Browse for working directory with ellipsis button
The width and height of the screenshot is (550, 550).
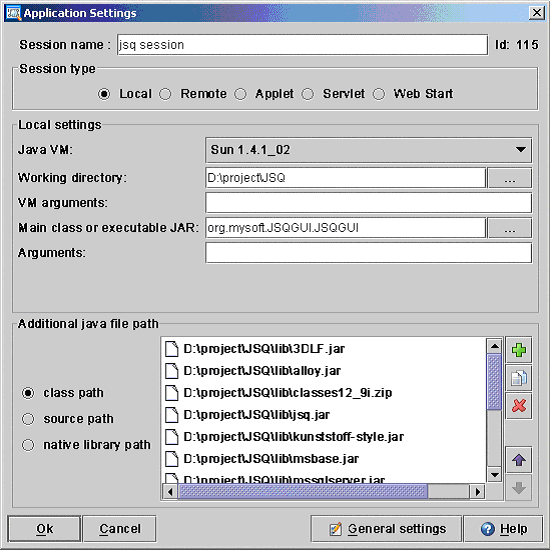tap(510, 178)
